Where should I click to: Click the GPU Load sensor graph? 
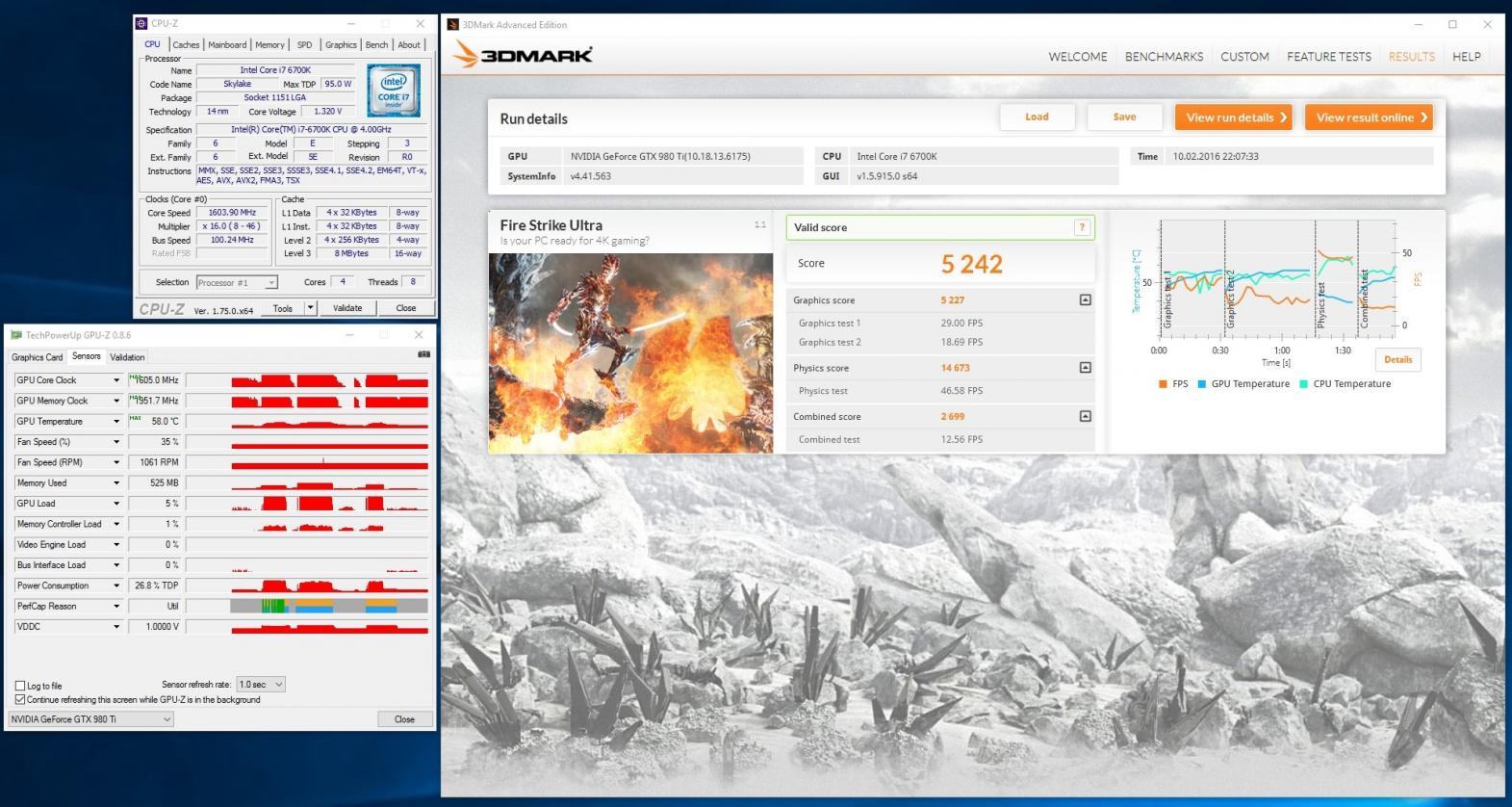click(x=307, y=503)
